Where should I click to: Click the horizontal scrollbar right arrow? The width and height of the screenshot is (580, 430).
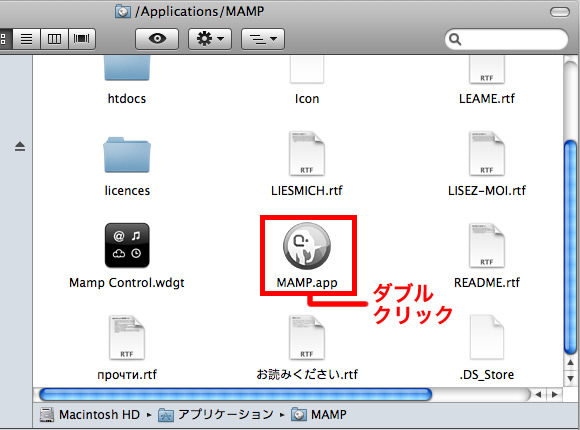click(554, 394)
